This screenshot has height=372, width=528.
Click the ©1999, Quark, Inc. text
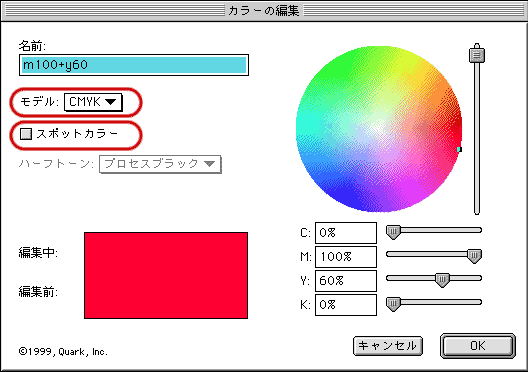pos(63,352)
